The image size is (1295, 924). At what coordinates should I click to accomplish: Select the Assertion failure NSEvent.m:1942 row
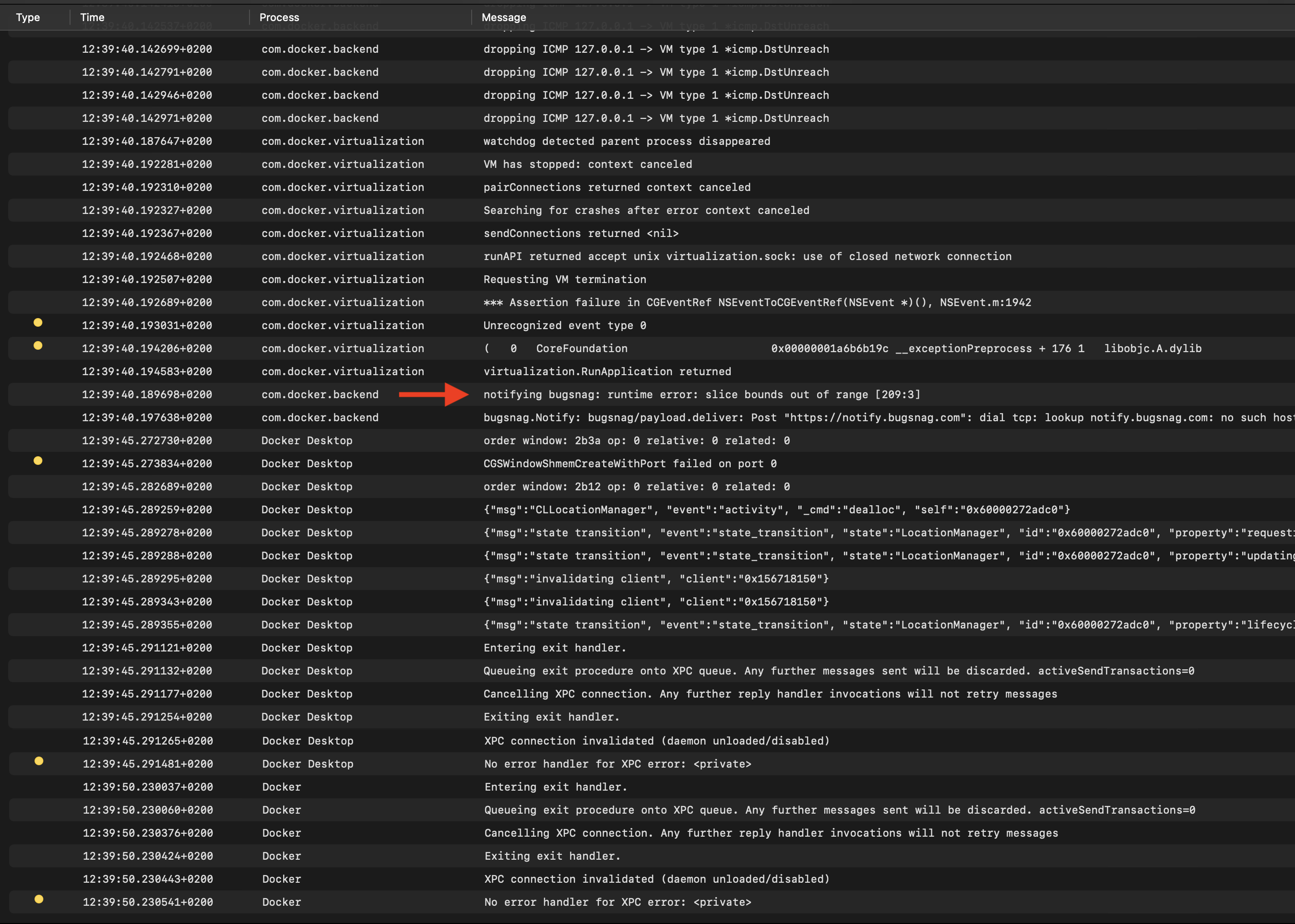(x=757, y=303)
